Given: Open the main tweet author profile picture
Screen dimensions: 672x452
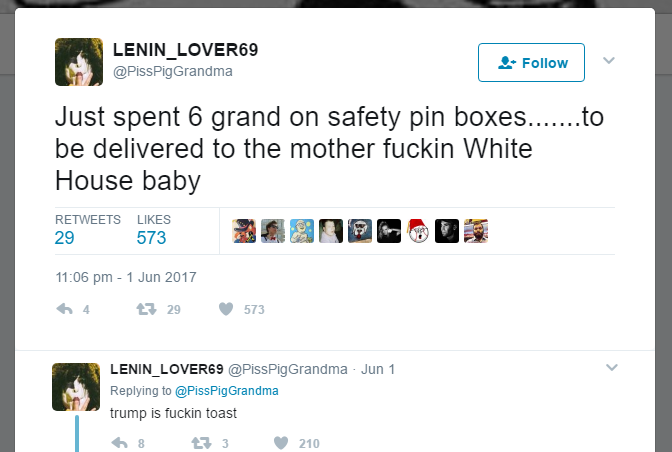Looking at the screenshot, I should (79, 62).
